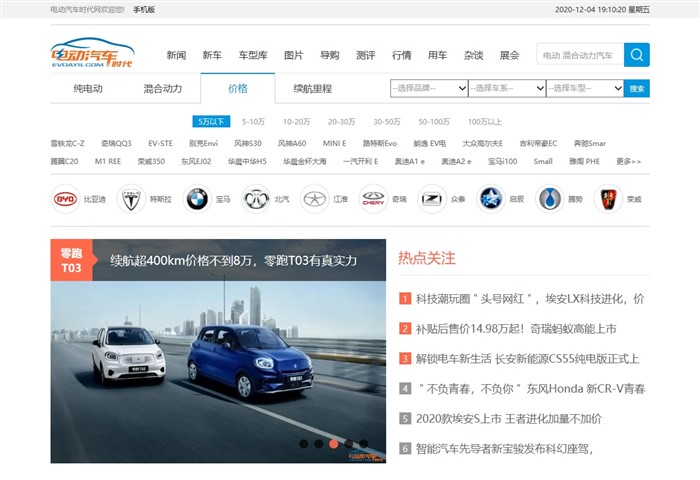Screen dimensions: 700x480
Task: Switch to the 纯电动 tab
Action: click(x=88, y=88)
